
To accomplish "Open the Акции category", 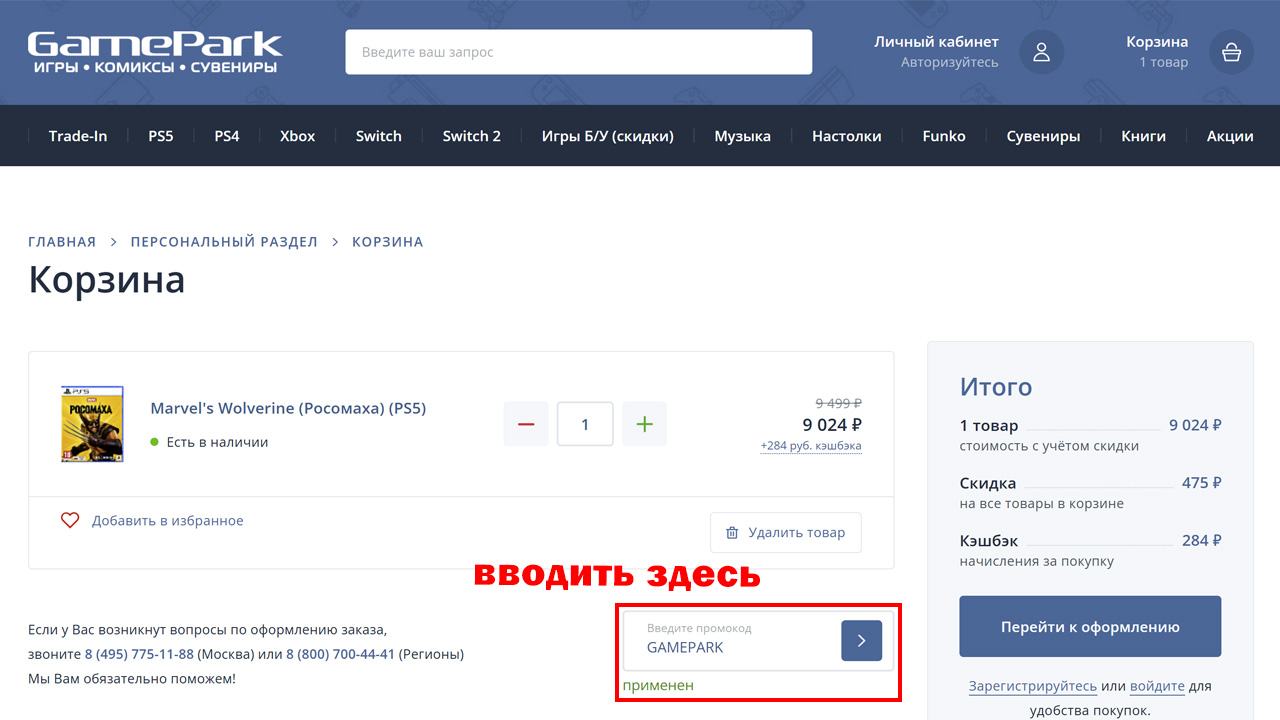I will pos(1230,136).
